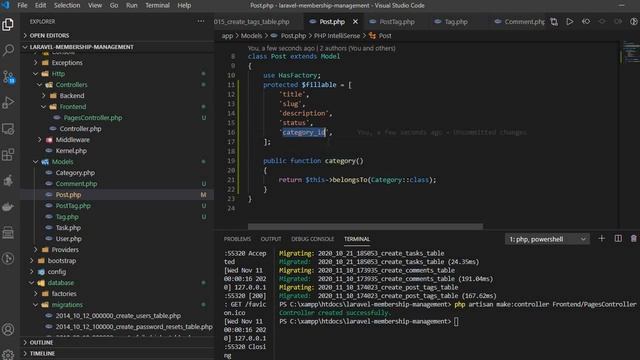Collapse LARAVEL-MEMBERSHIP-MANAGEMENT section
The width and height of the screenshot is (640, 360).
click(118, 47)
